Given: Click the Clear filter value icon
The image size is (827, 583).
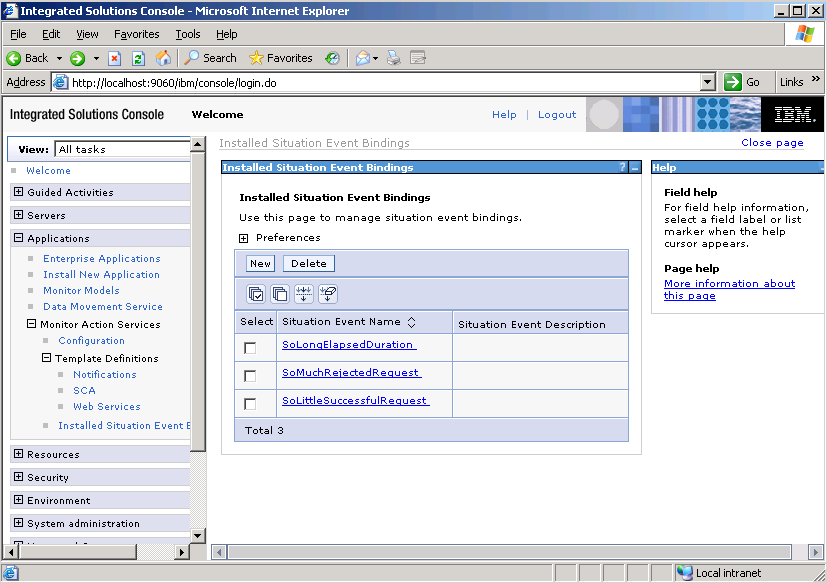Looking at the screenshot, I should (328, 294).
